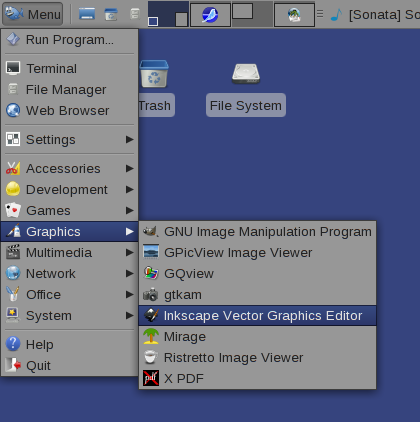
Task: Click the Sonata music note icon
Action: tap(337, 15)
